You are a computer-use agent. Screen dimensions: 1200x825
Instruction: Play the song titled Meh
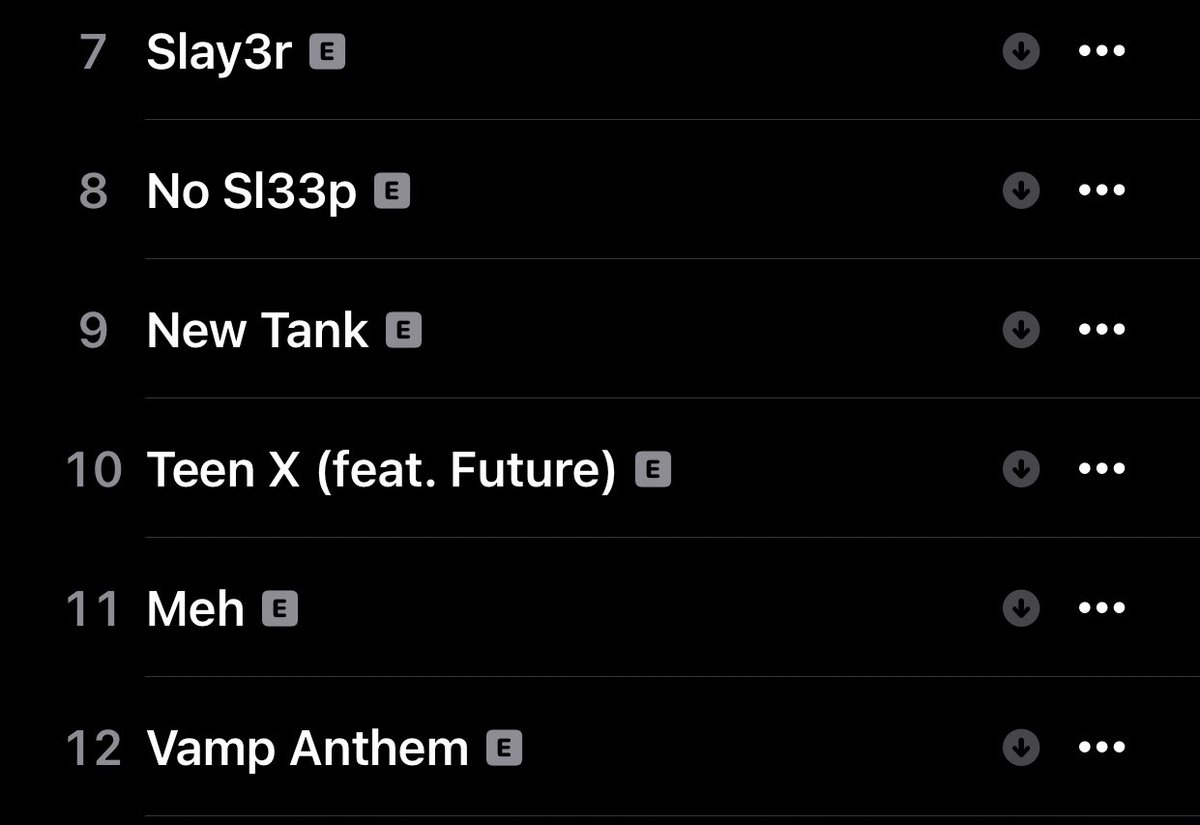pyautogui.click(x=195, y=608)
